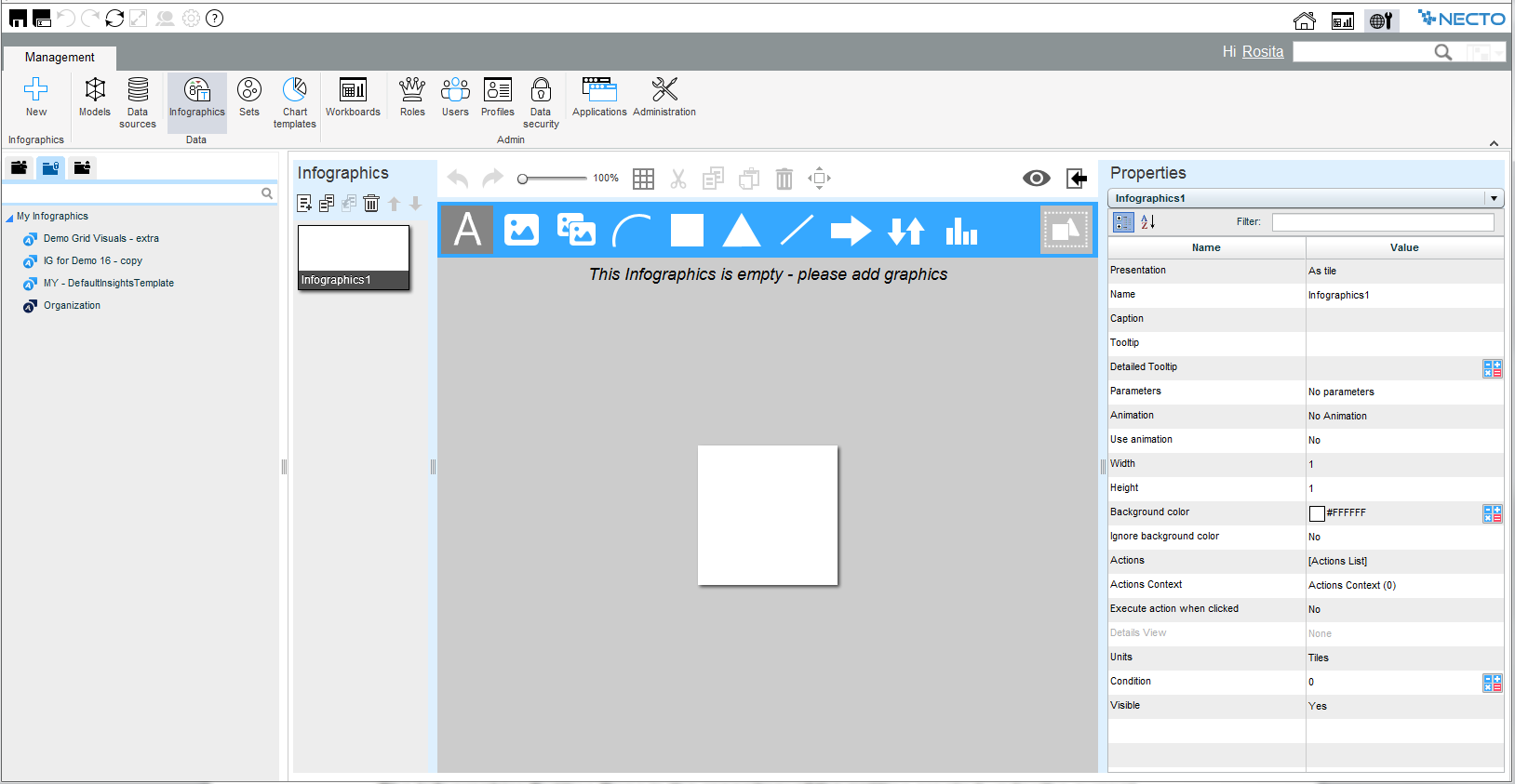Open the Management tab

coord(60,58)
